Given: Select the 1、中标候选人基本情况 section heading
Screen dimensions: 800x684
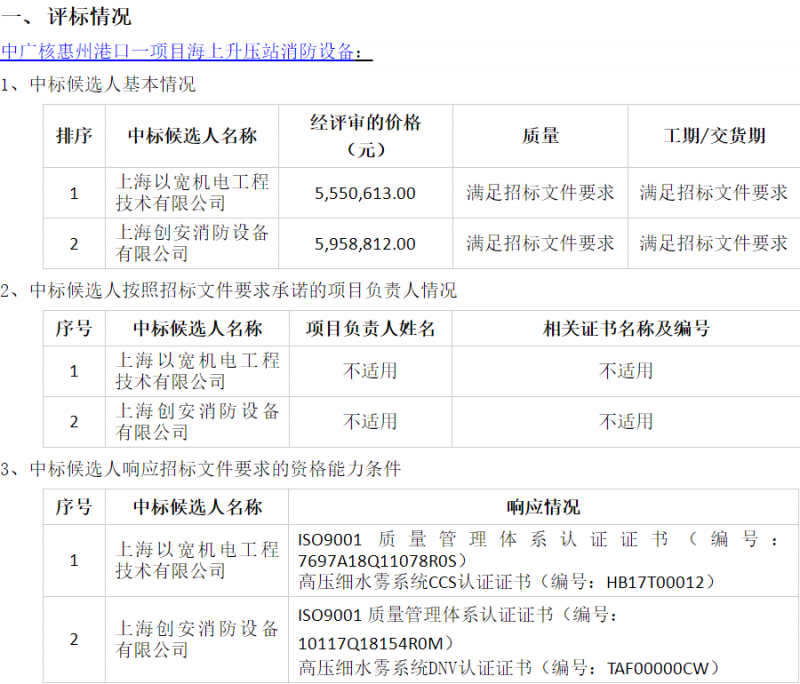Looking at the screenshot, I should tap(98, 85).
